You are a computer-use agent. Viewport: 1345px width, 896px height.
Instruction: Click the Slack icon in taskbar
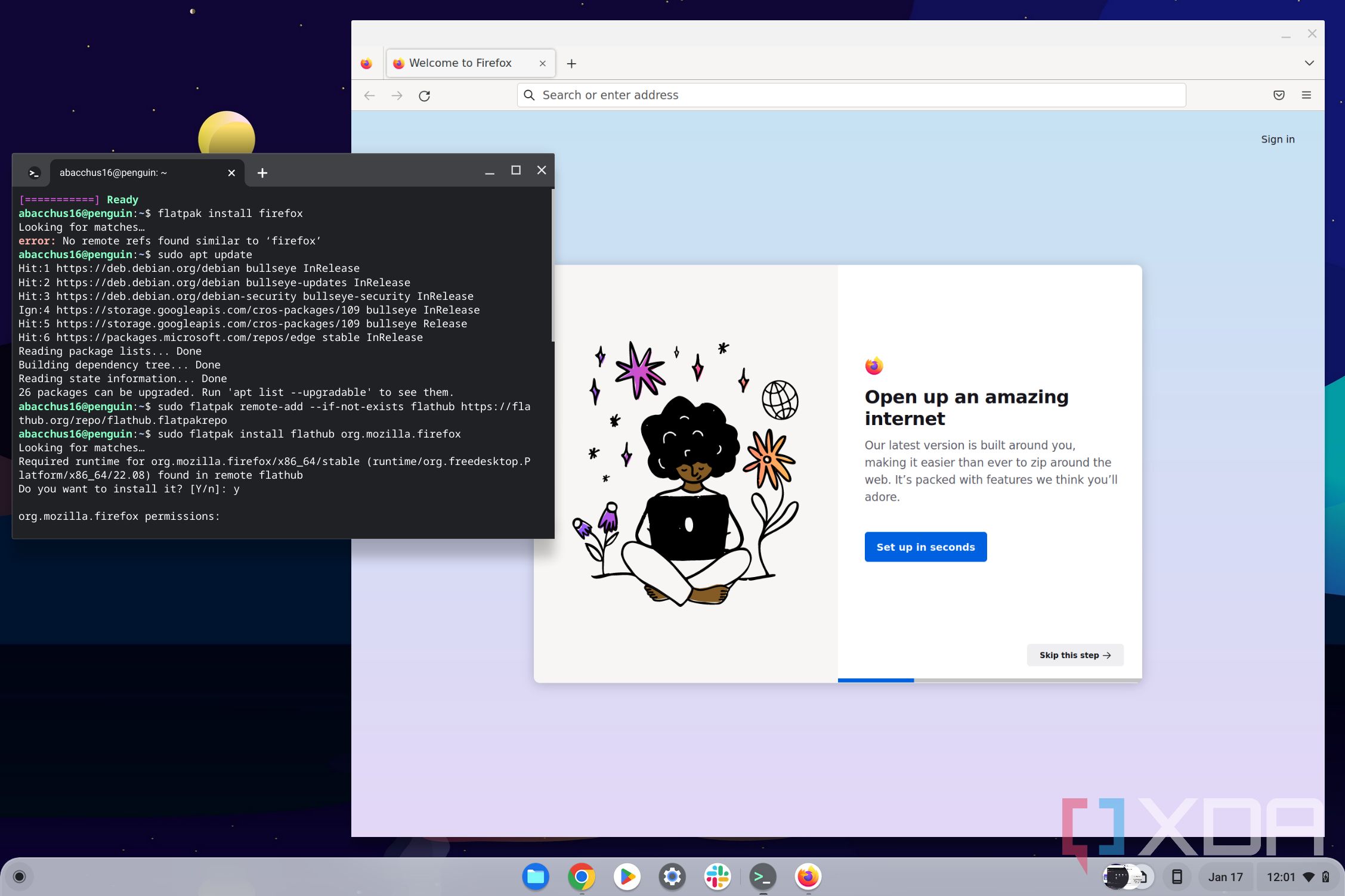(x=718, y=877)
